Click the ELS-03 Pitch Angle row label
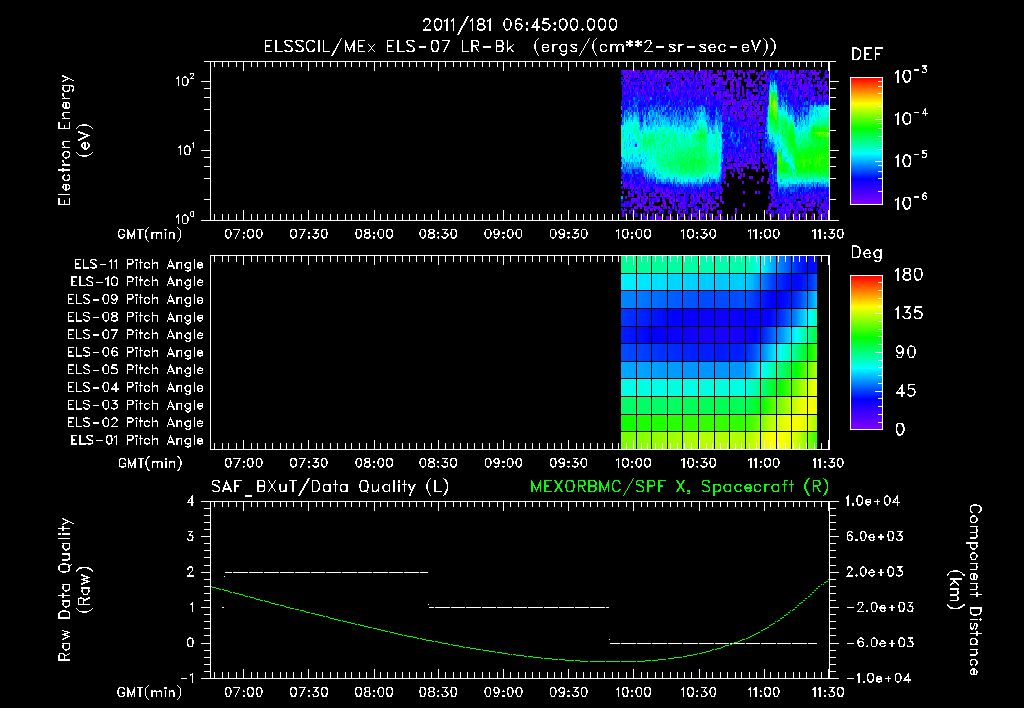Screen dimensions: 1024x708 pos(136,406)
